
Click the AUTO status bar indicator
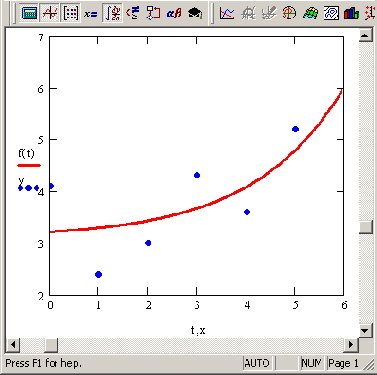pos(257,363)
